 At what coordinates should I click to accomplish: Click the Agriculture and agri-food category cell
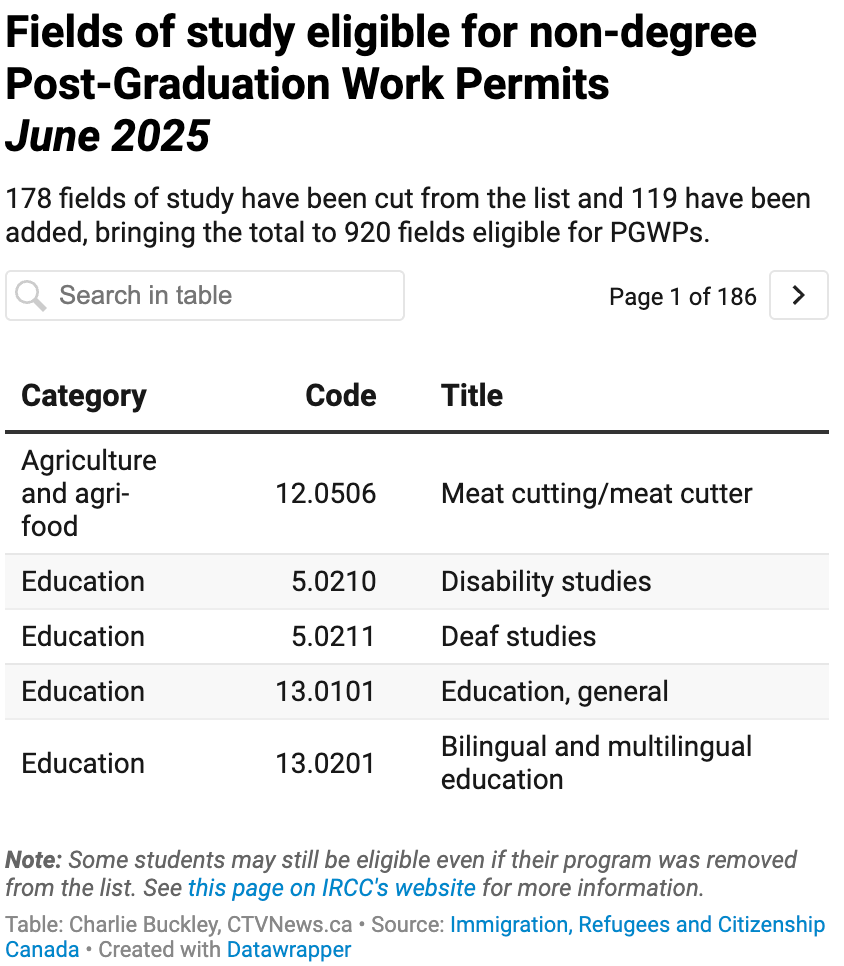pos(89,493)
